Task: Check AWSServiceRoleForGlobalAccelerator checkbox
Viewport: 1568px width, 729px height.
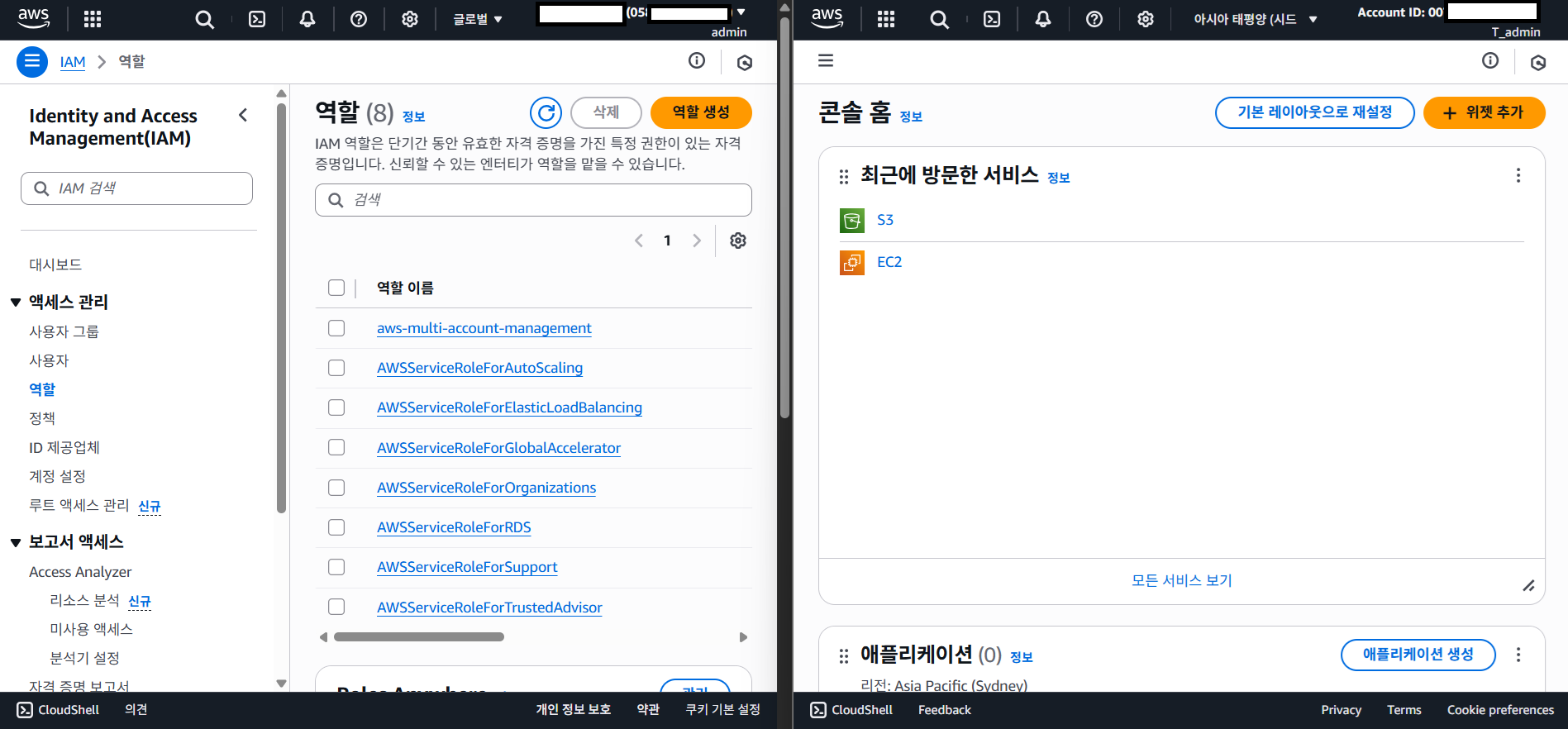Action: [x=336, y=447]
